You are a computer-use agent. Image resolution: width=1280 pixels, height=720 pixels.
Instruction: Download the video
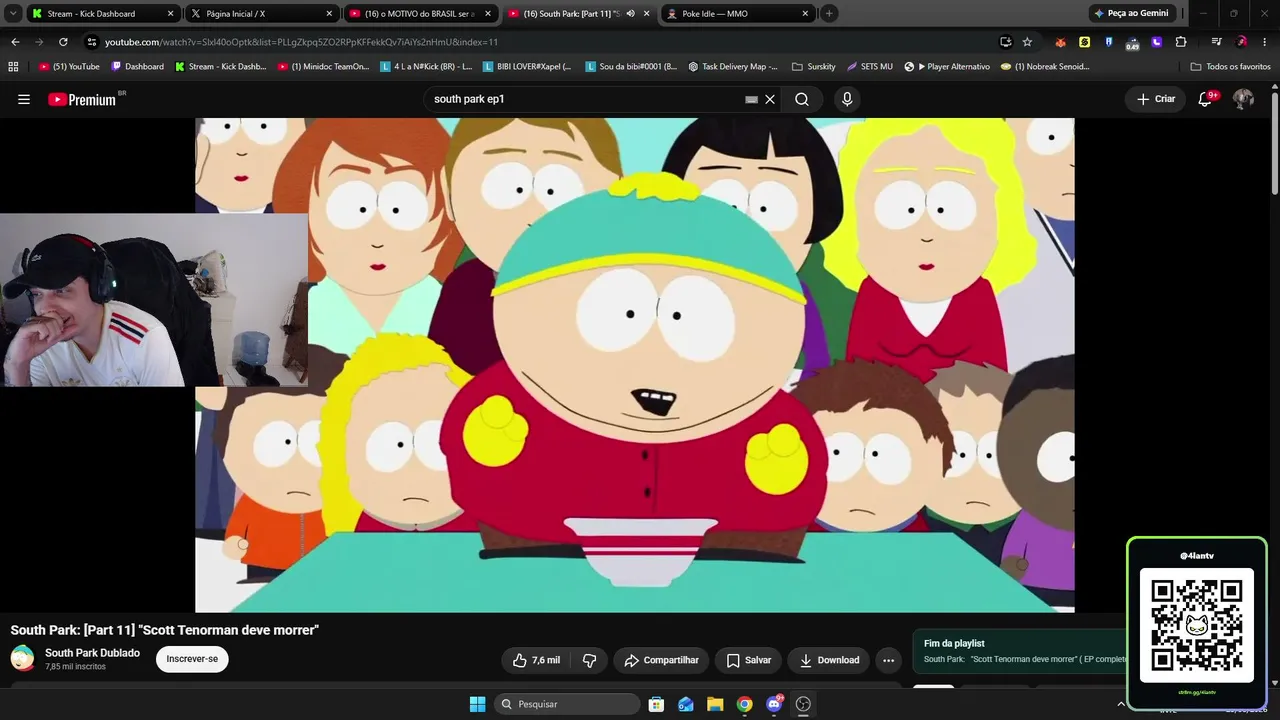[829, 660]
